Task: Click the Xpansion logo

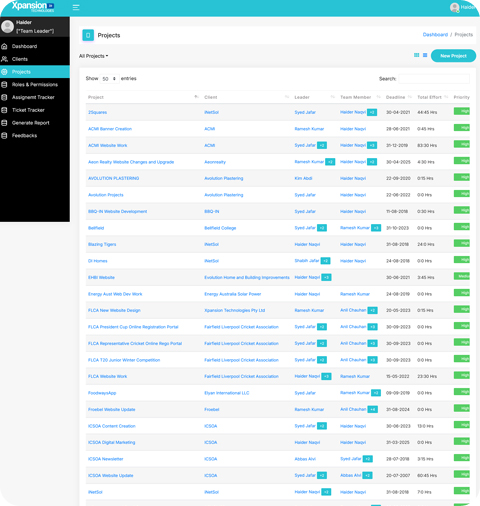Action: pyautogui.click(x=33, y=6)
